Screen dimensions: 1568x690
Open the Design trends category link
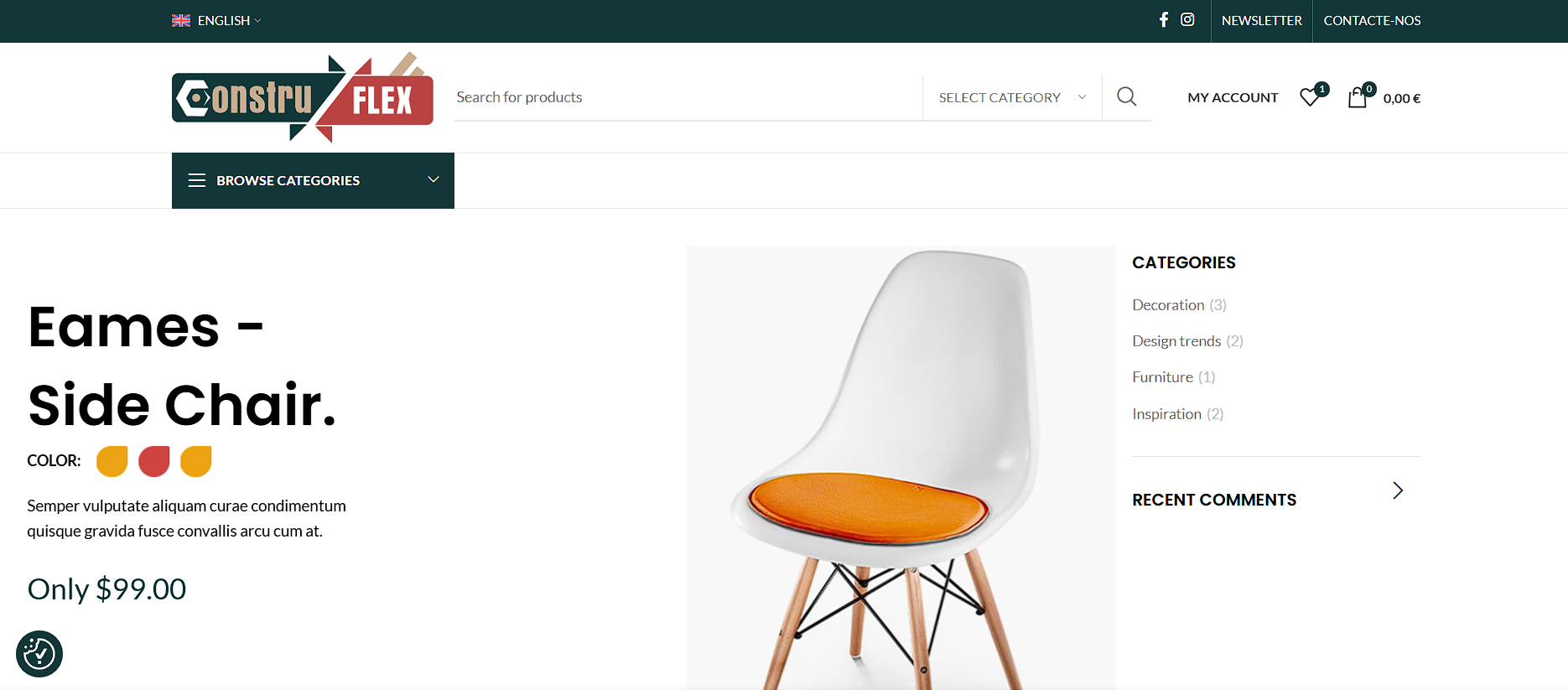click(1176, 341)
